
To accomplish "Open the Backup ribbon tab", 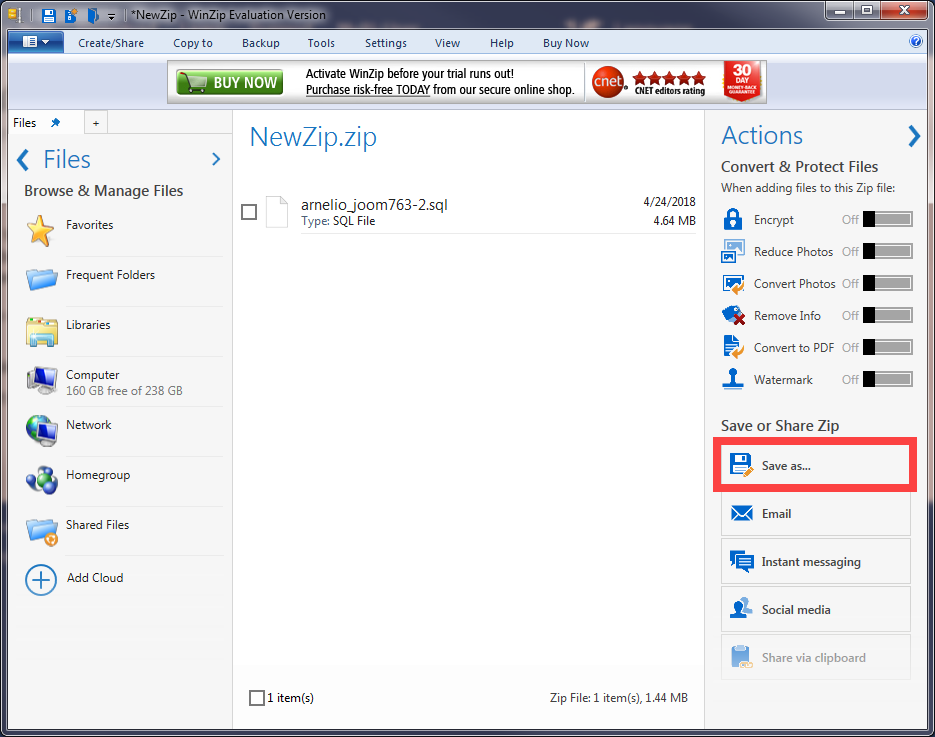I will pyautogui.click(x=261, y=43).
